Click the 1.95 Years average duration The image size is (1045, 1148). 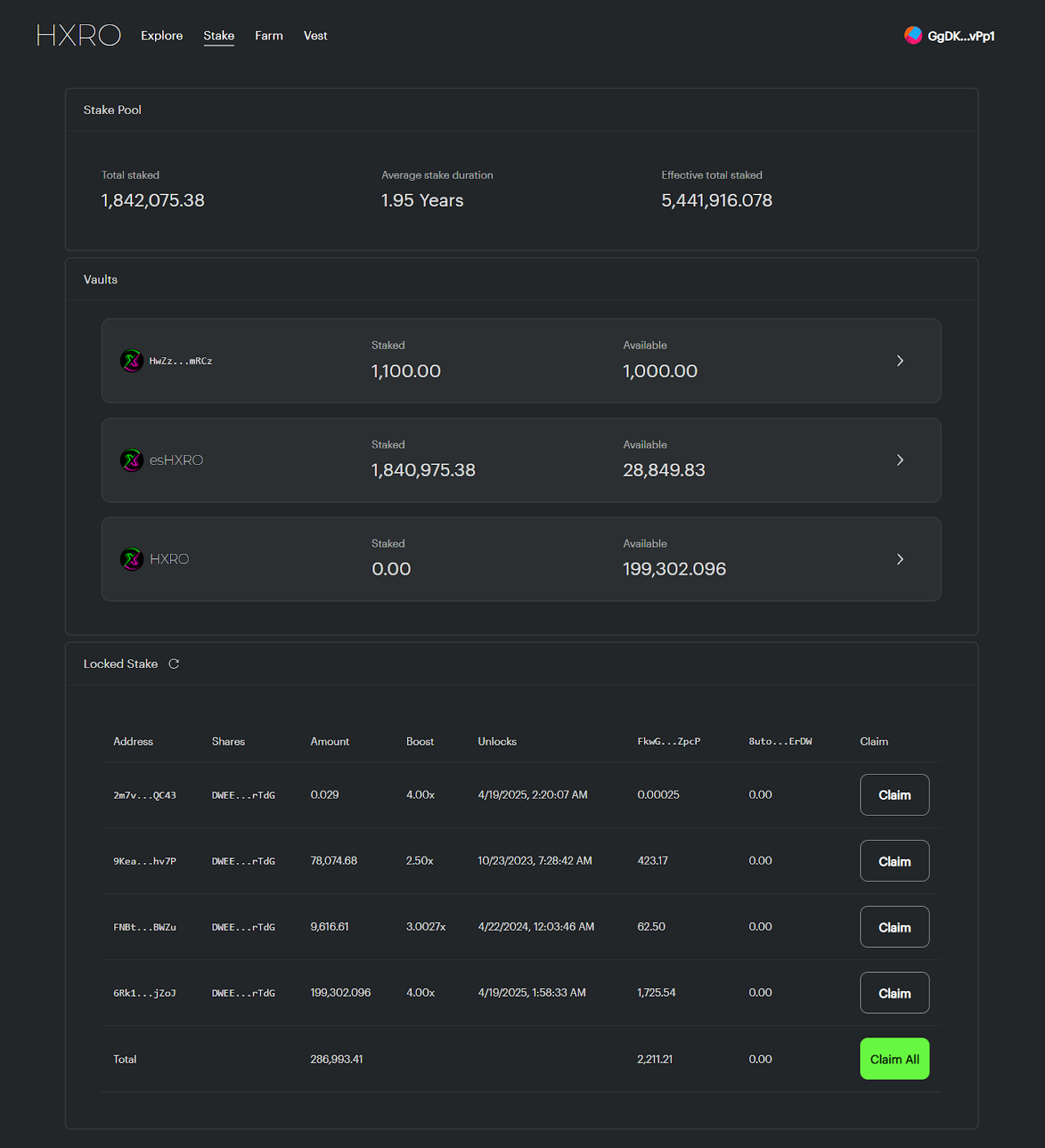tap(422, 200)
